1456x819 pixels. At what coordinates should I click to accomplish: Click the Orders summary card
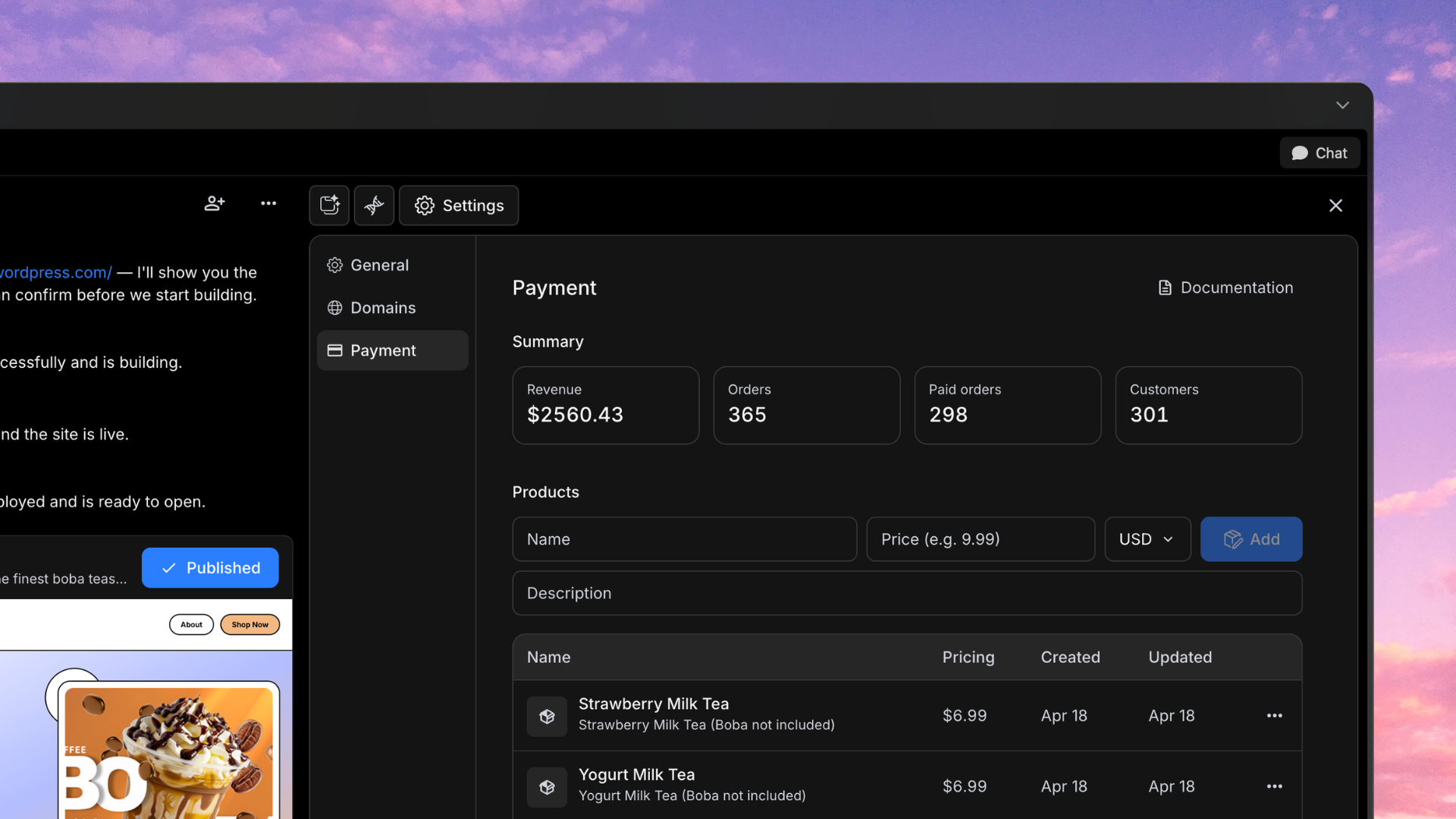[x=806, y=406]
